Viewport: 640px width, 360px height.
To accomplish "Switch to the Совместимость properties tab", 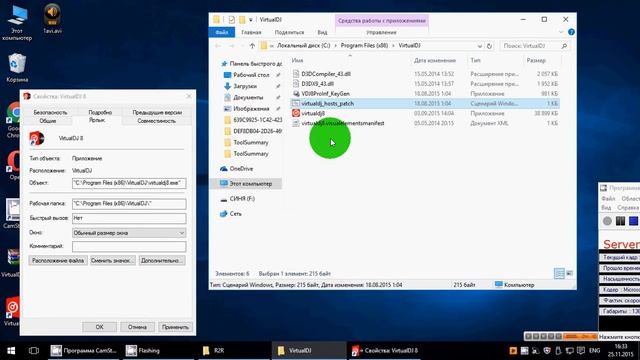I will coord(156,121).
